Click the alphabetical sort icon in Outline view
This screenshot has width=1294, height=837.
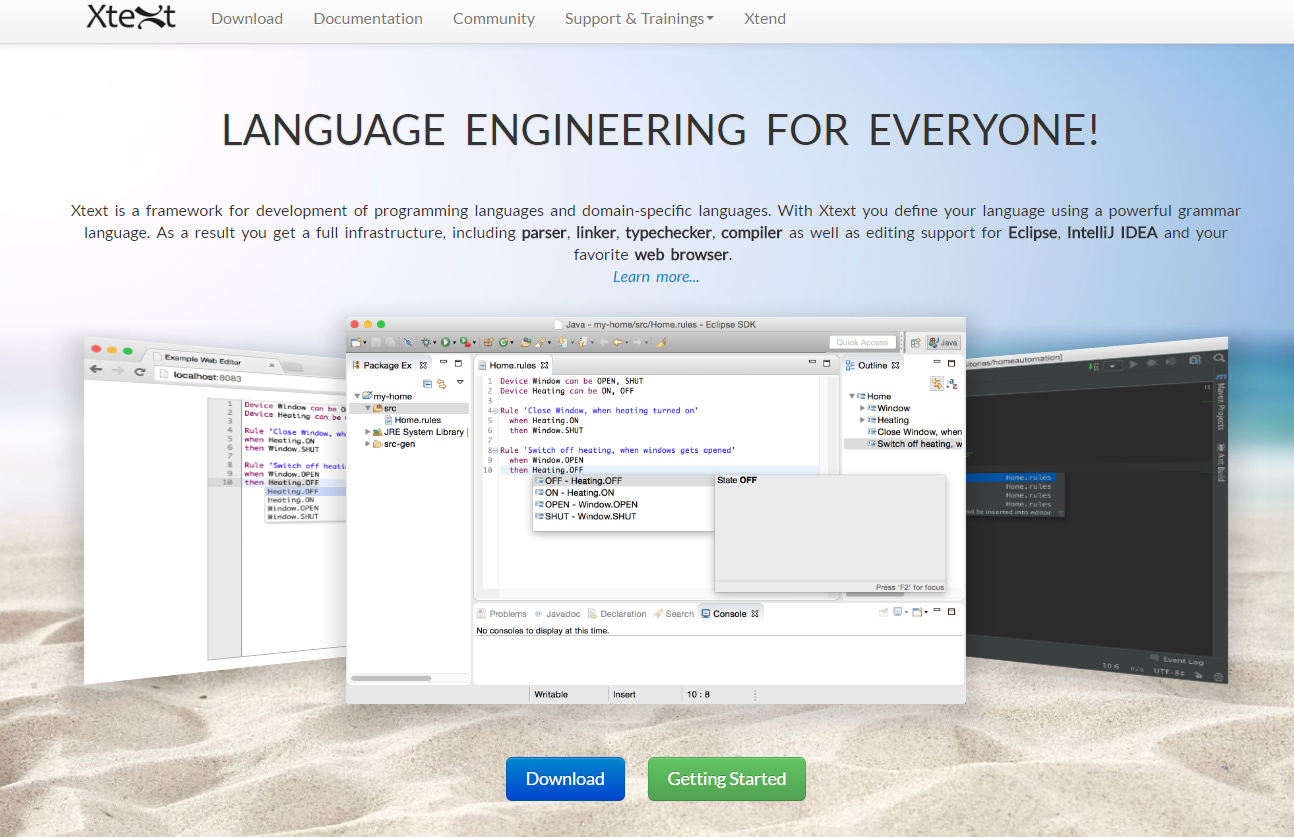[x=952, y=383]
